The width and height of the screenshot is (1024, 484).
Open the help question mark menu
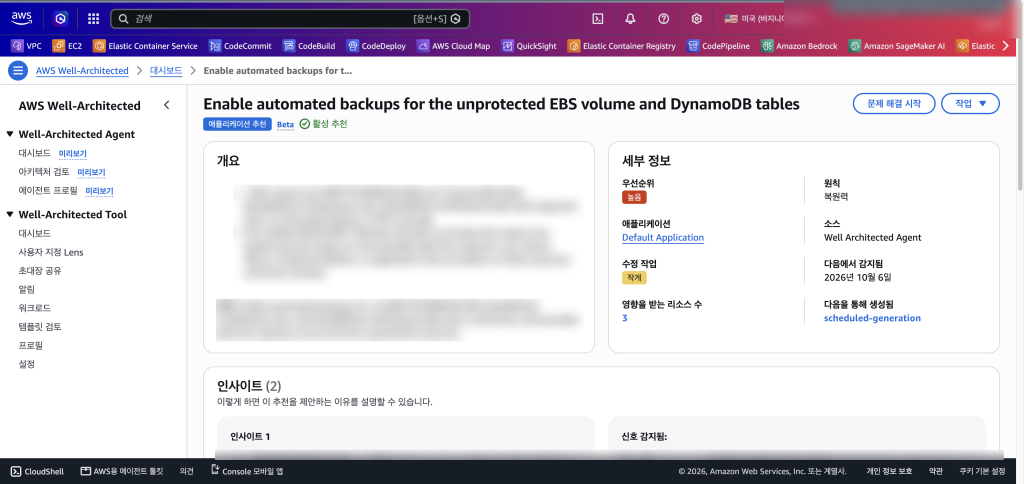(x=664, y=19)
